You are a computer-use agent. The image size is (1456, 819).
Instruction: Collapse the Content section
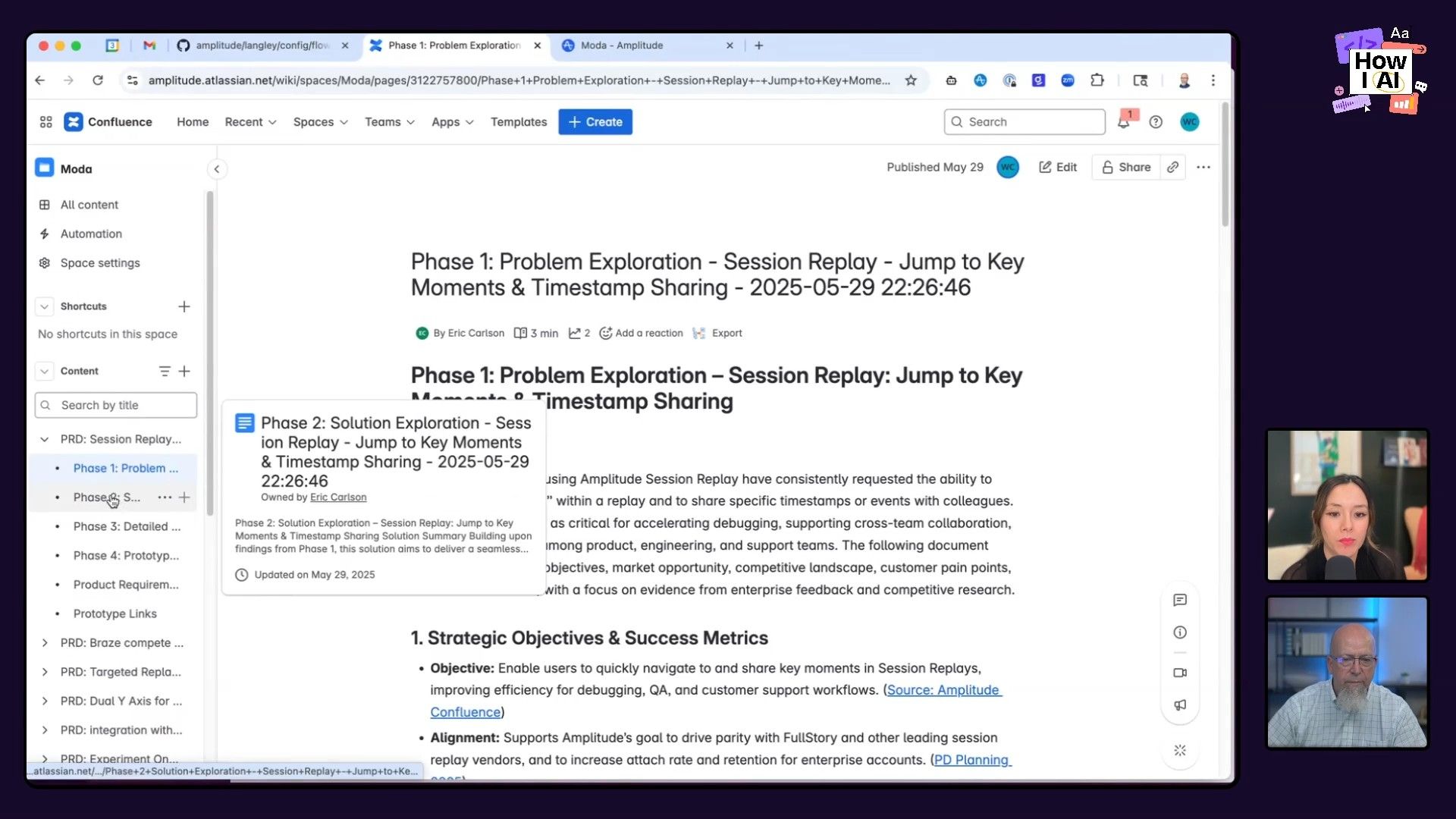(x=44, y=371)
